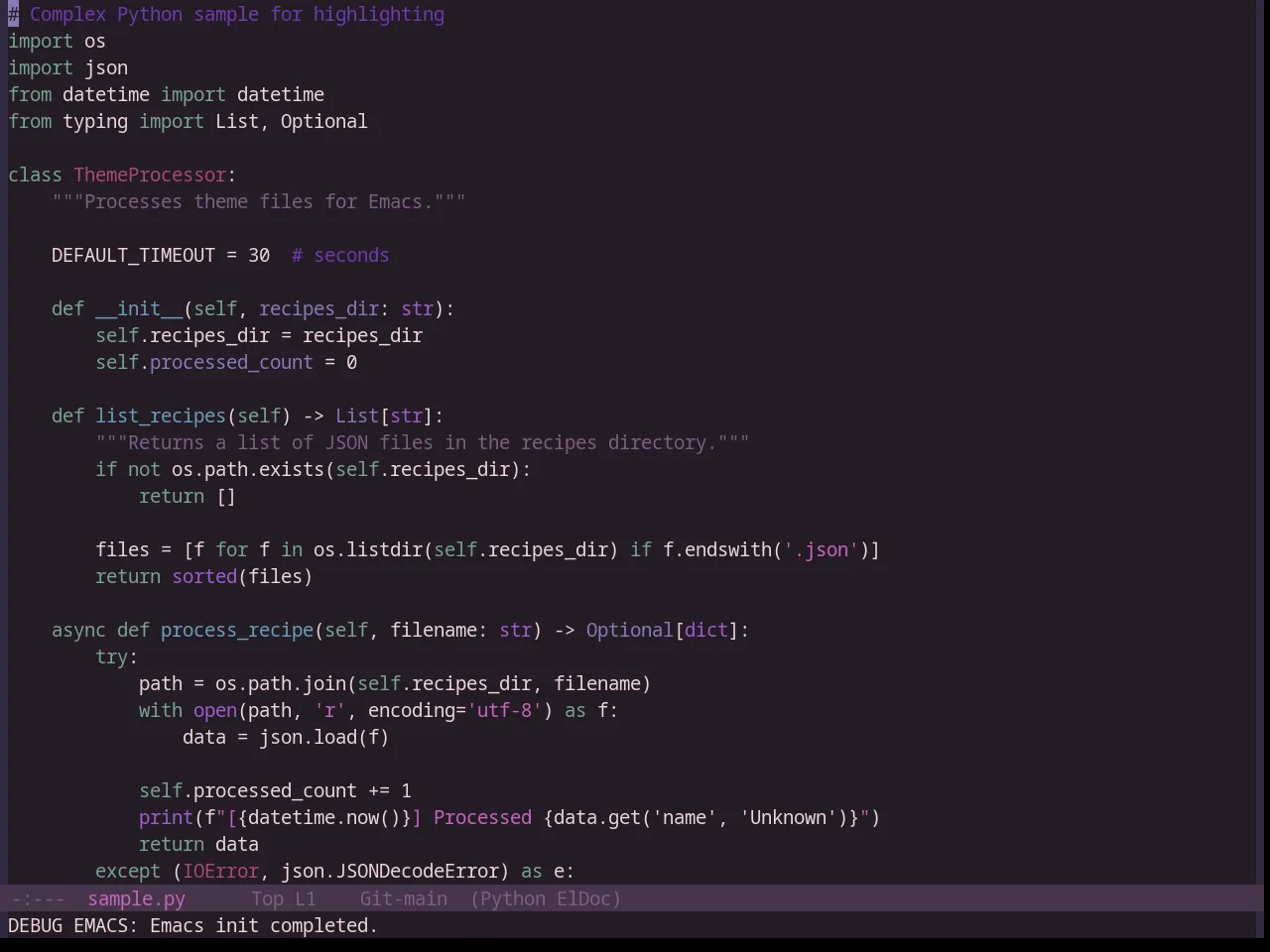
Task: Click the word 'Processed' in the f-string
Action: click(482, 817)
